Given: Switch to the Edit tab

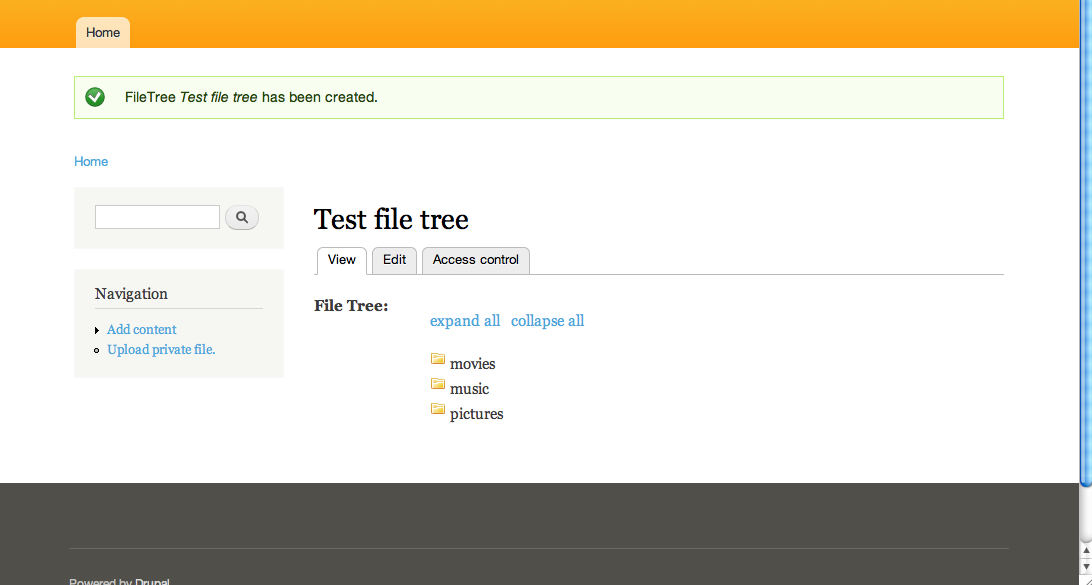Looking at the screenshot, I should [394, 260].
